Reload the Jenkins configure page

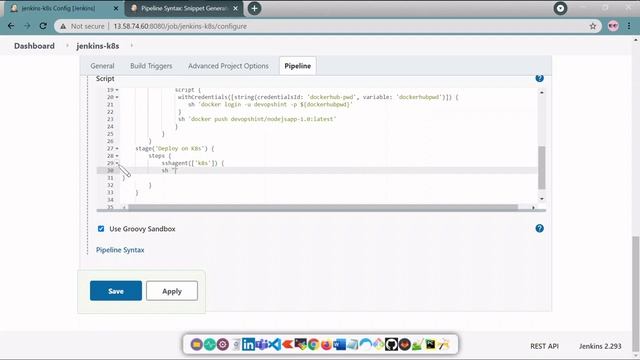[43, 26]
